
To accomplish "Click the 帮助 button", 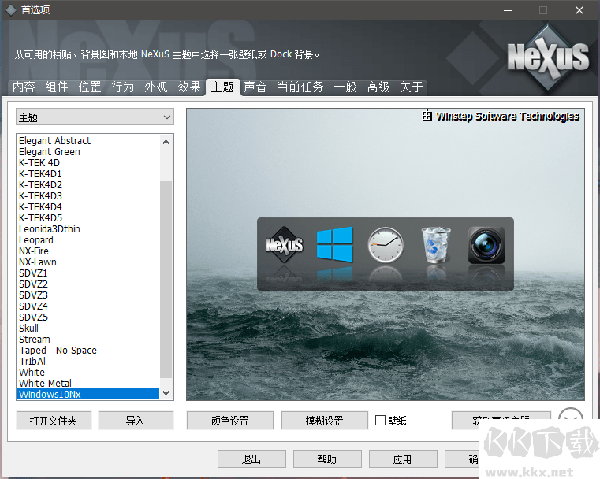I will [x=327, y=460].
